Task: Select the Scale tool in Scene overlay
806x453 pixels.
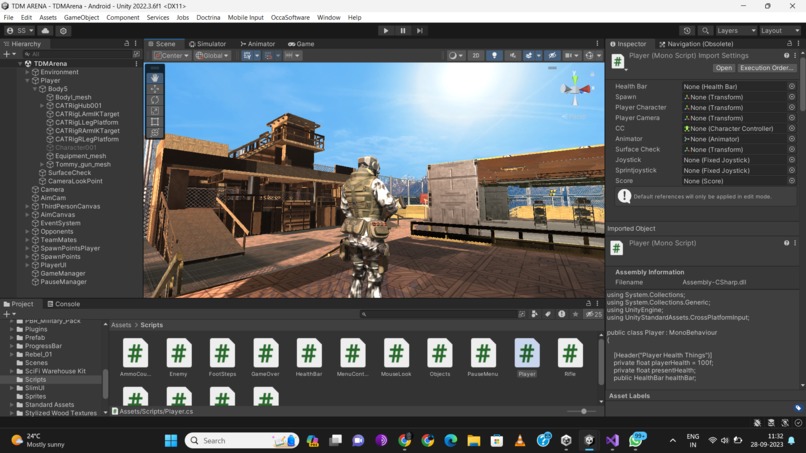Action: 155,111
